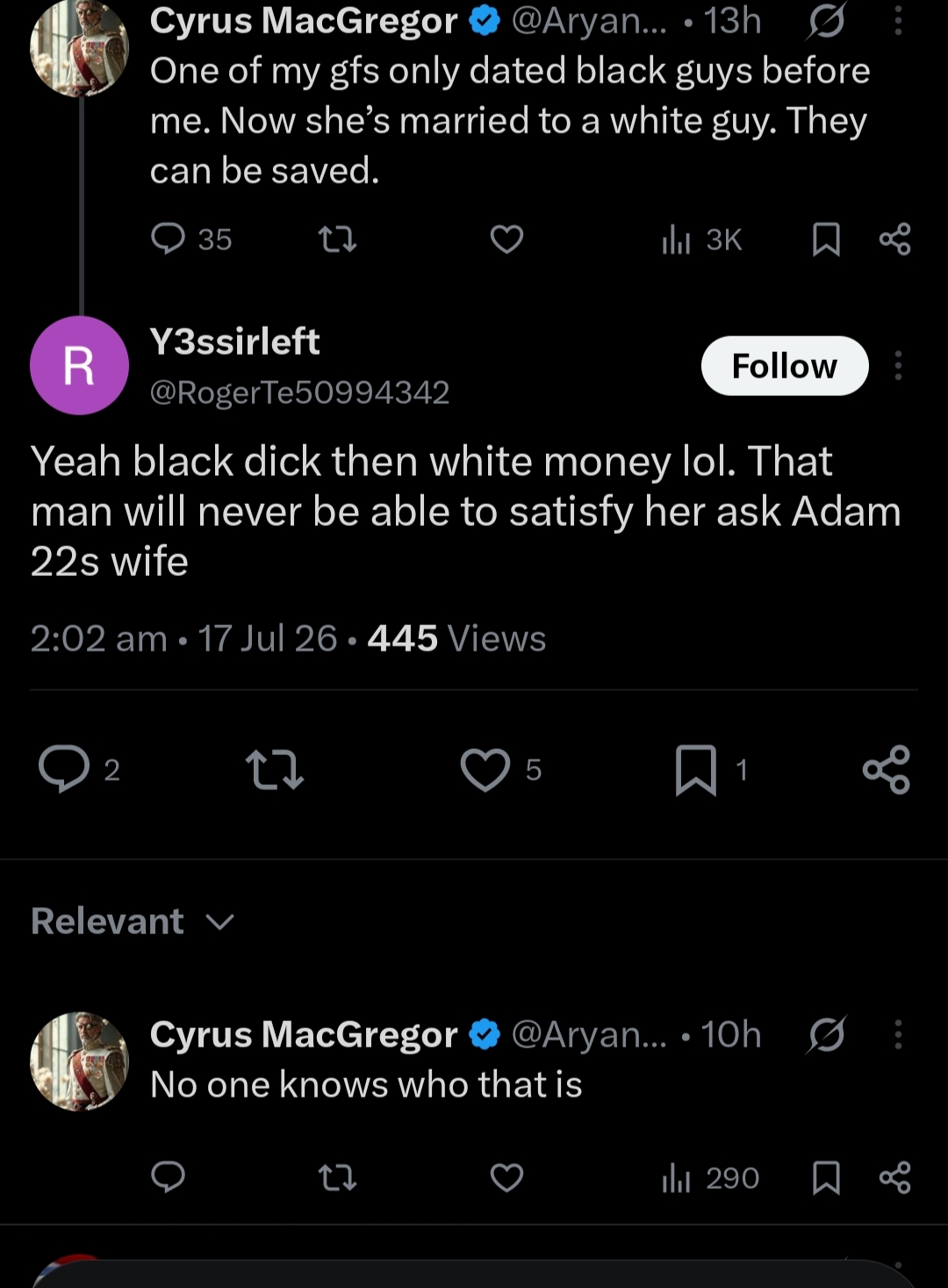The height and width of the screenshot is (1288, 948).
Task: Bookmark the top Cyrus MacGregor post
Action: [x=826, y=239]
